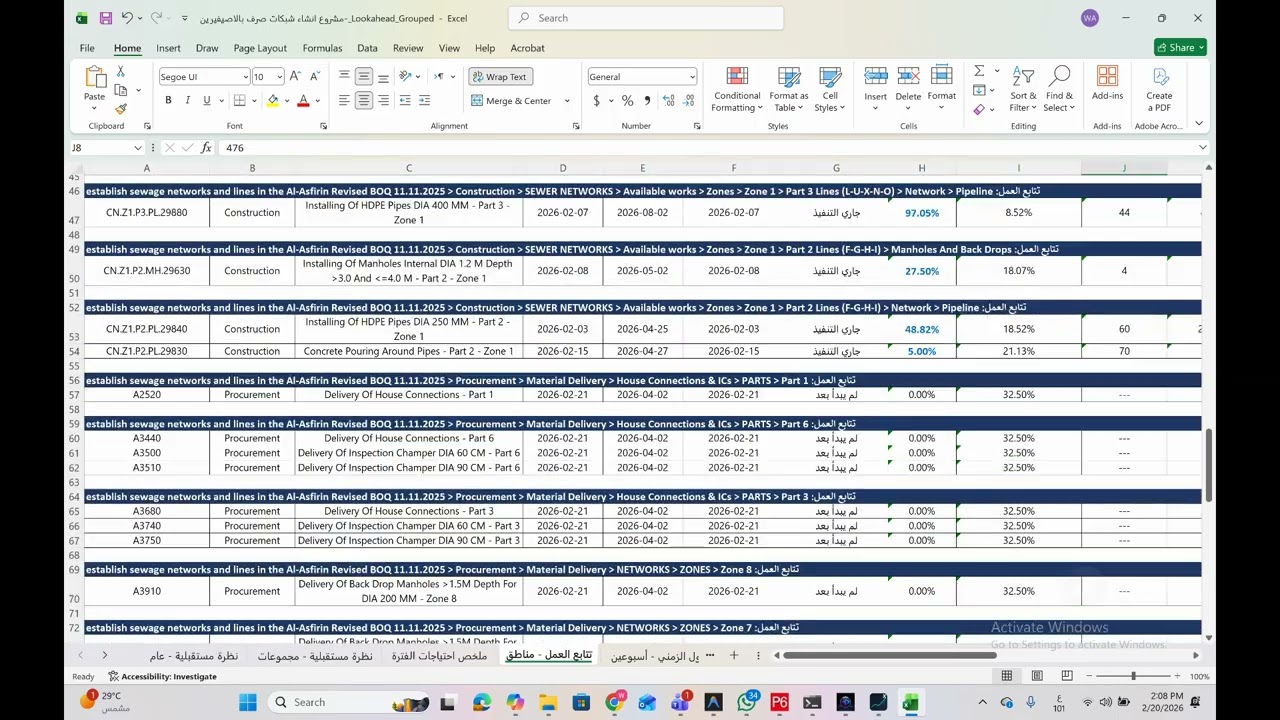Click Accessibility: Investigate status
Viewport: 1280px width, 720px height.
162,676
